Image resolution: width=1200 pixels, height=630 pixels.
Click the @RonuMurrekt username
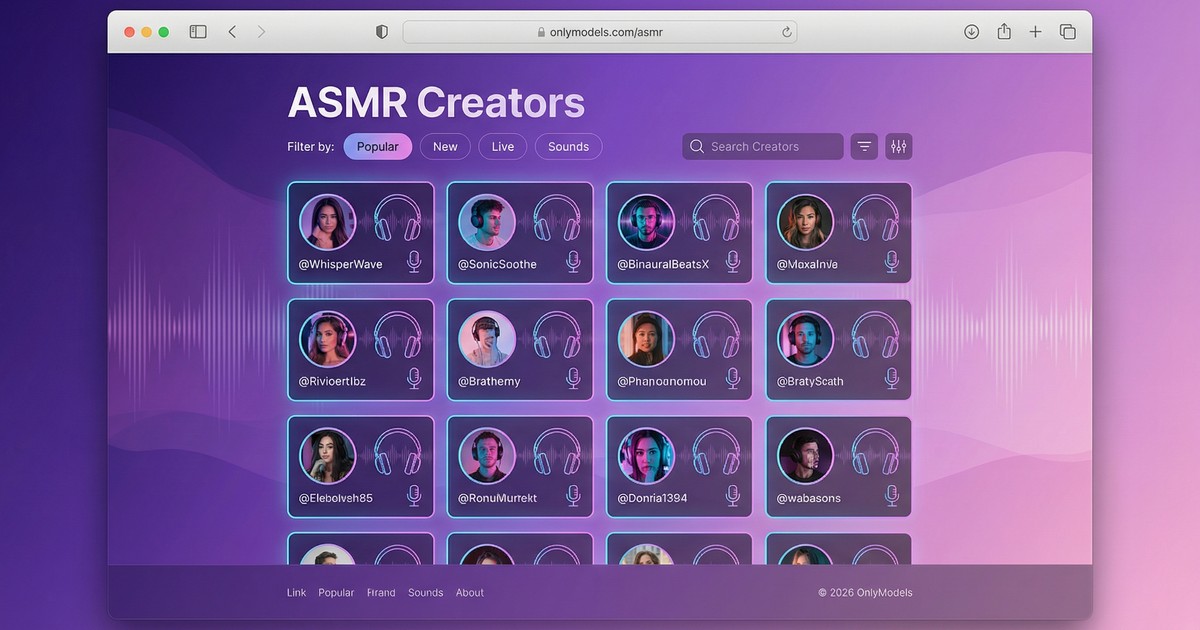[x=497, y=498]
